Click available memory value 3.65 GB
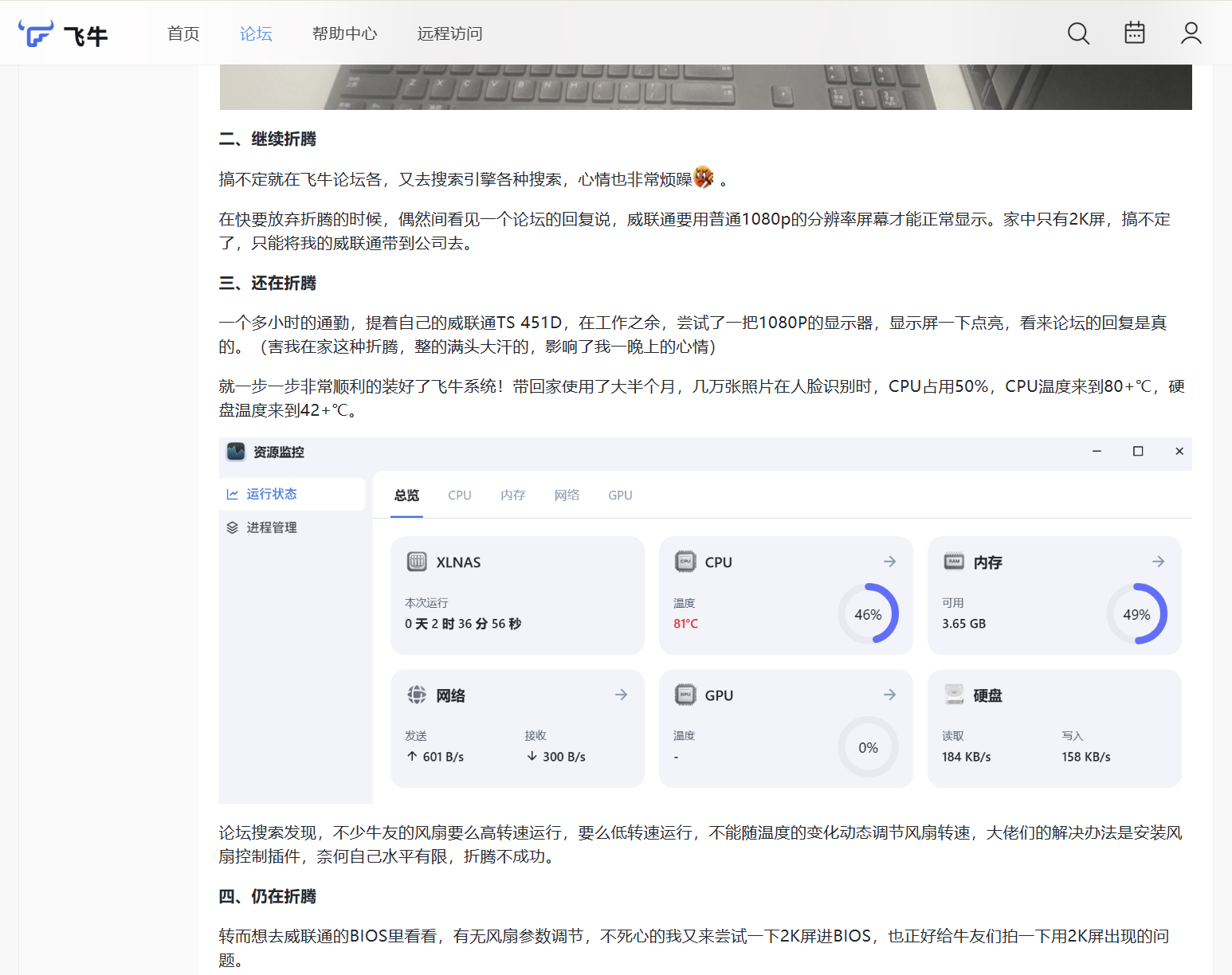The width and height of the screenshot is (1232, 975). [x=963, y=624]
